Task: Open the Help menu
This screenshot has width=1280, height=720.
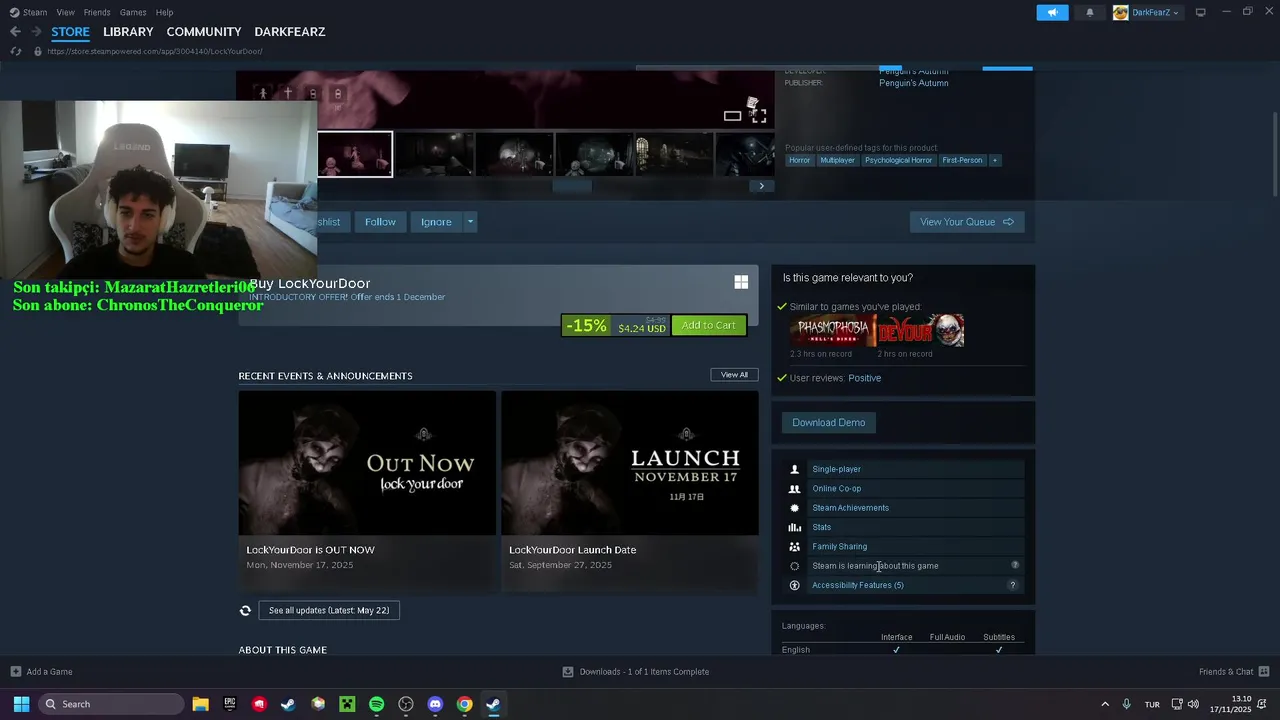Action: click(165, 12)
